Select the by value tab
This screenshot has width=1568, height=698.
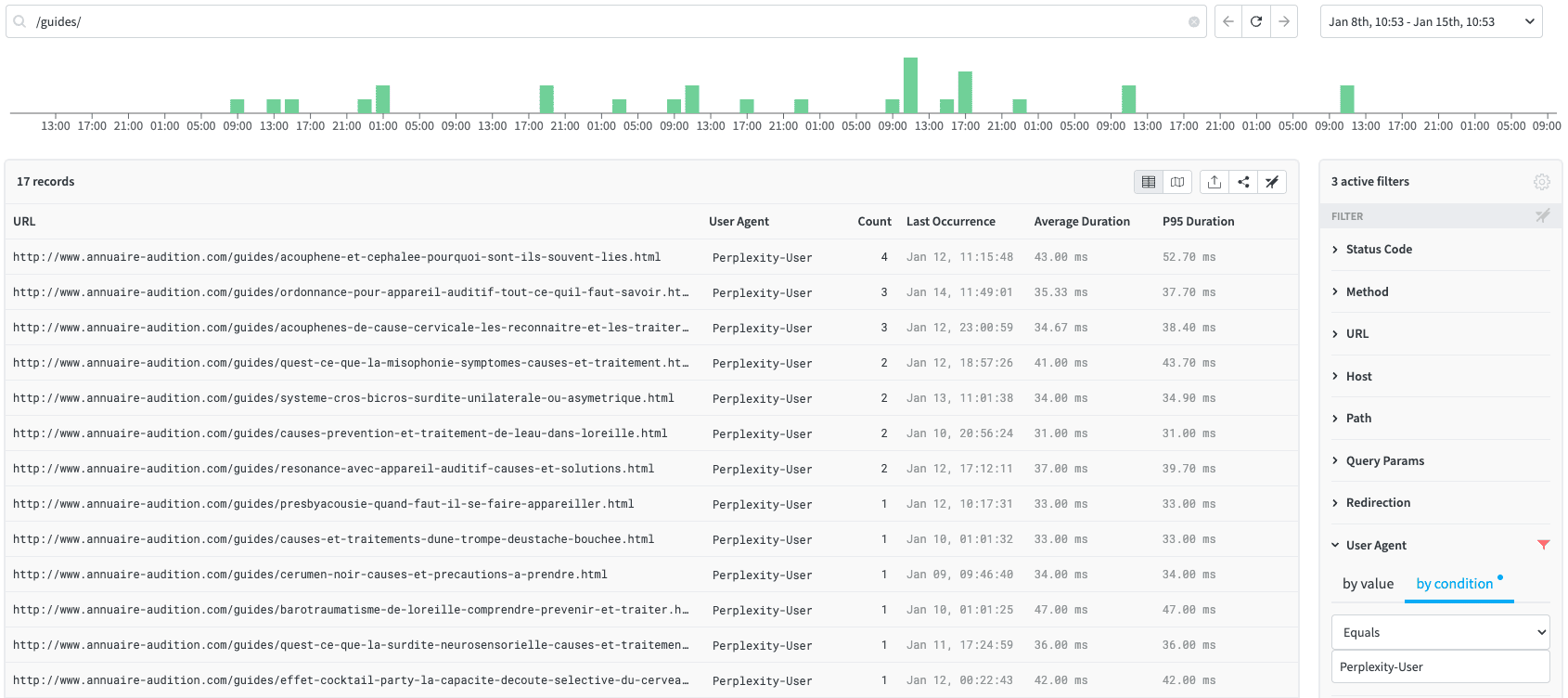pyautogui.click(x=1368, y=584)
